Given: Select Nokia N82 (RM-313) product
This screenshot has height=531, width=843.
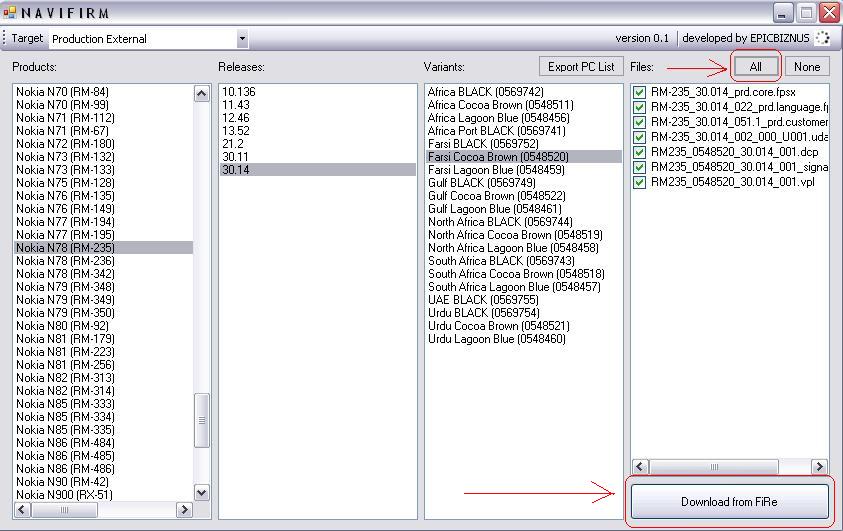Looking at the screenshot, I should click(x=103, y=377).
